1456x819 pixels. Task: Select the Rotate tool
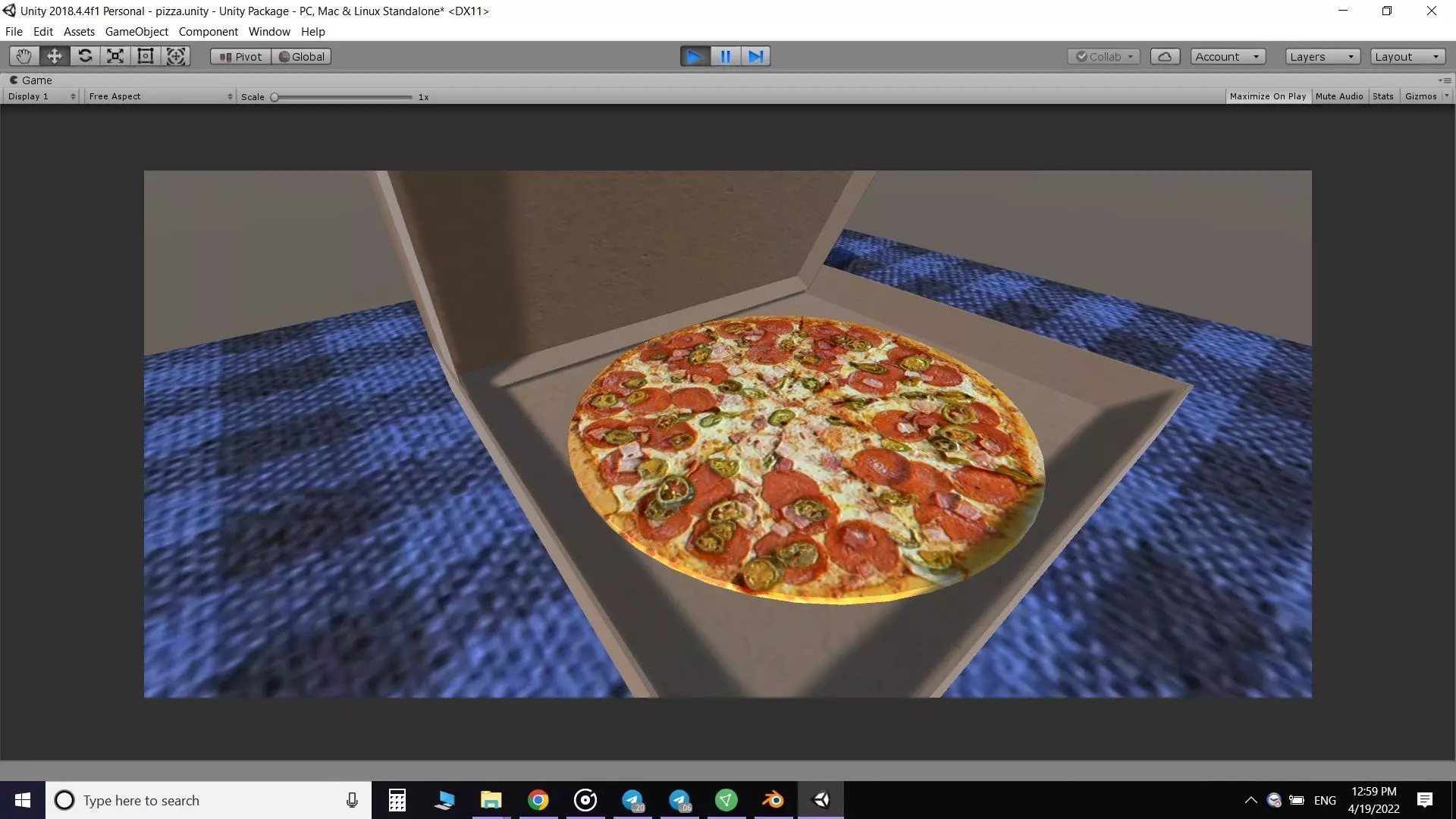[x=85, y=56]
